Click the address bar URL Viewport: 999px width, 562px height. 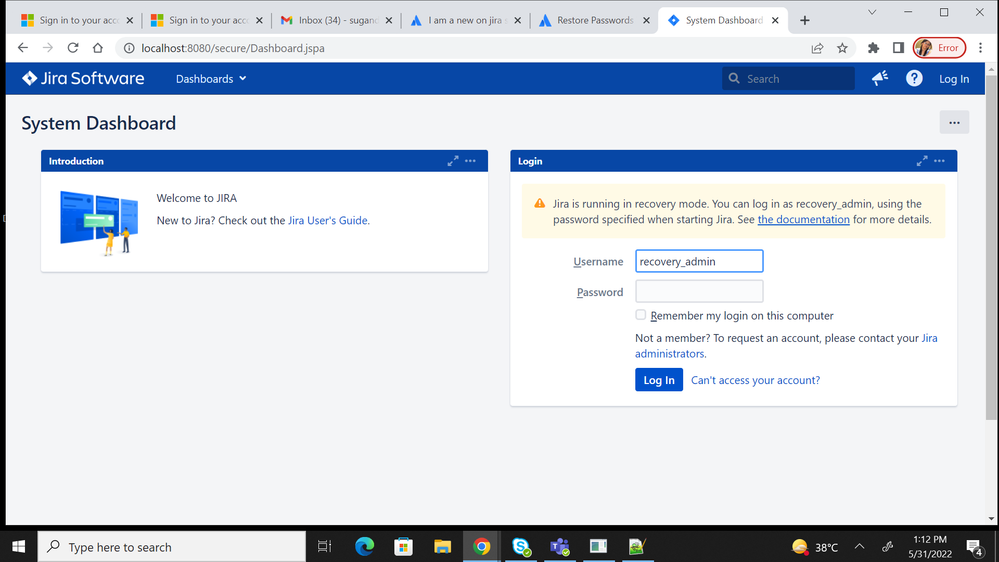[x=233, y=48]
